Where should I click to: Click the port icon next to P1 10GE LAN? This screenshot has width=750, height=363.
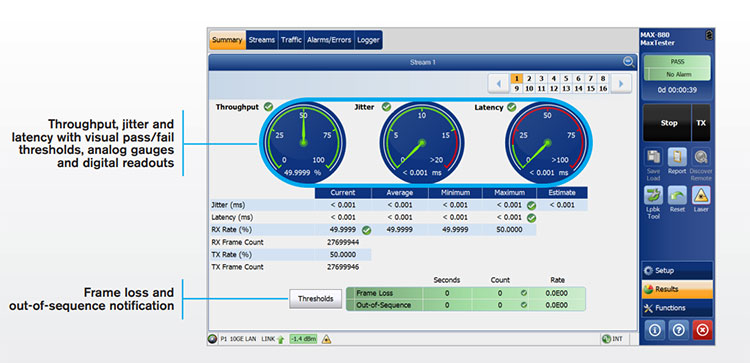tap(213, 339)
